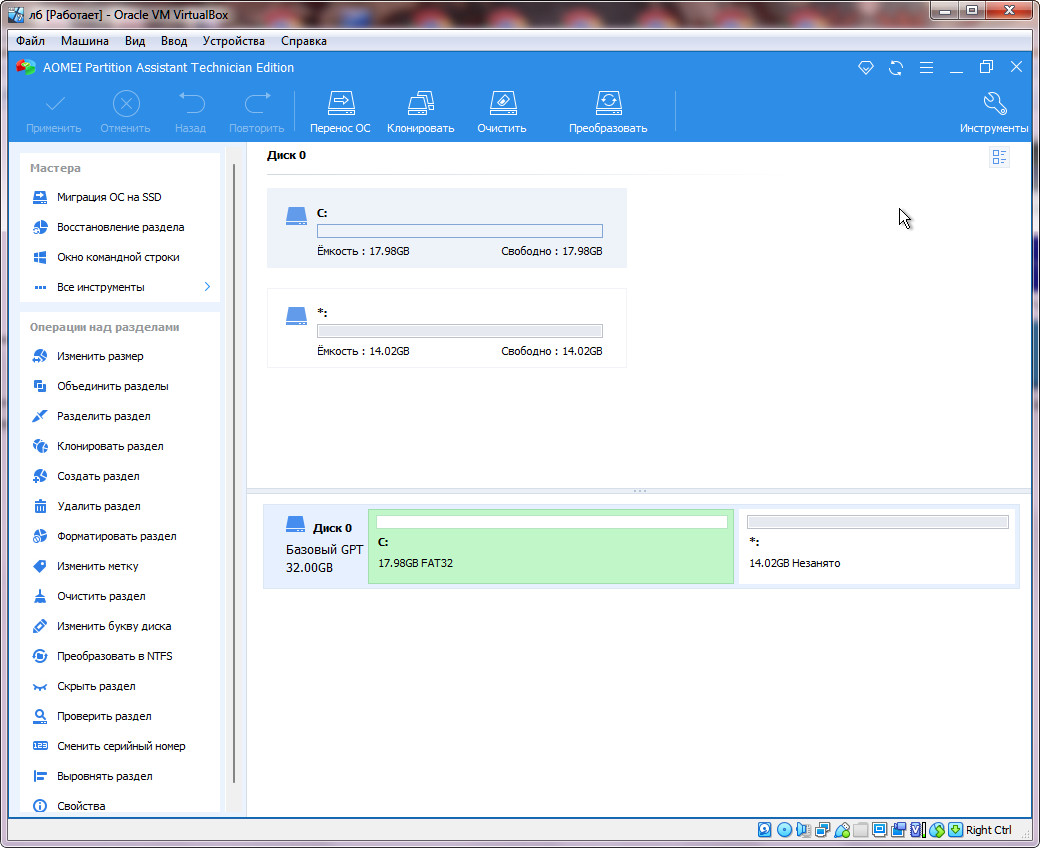This screenshot has height=848, width=1040.
Task: Click the diamond upgrade icon in title bar
Action: [866, 68]
